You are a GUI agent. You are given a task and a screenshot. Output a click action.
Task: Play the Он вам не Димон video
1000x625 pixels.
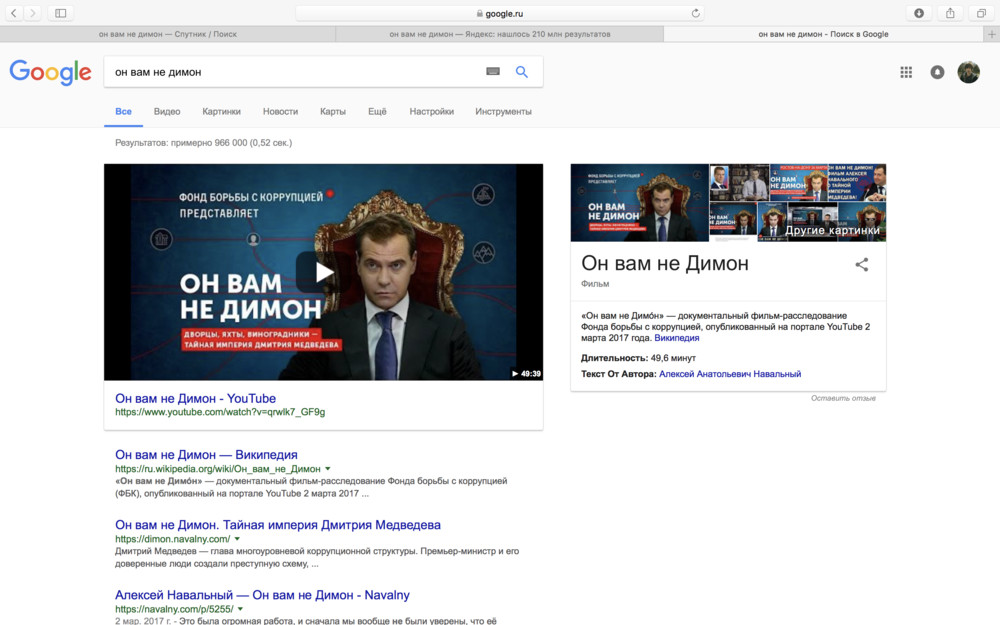(323, 272)
